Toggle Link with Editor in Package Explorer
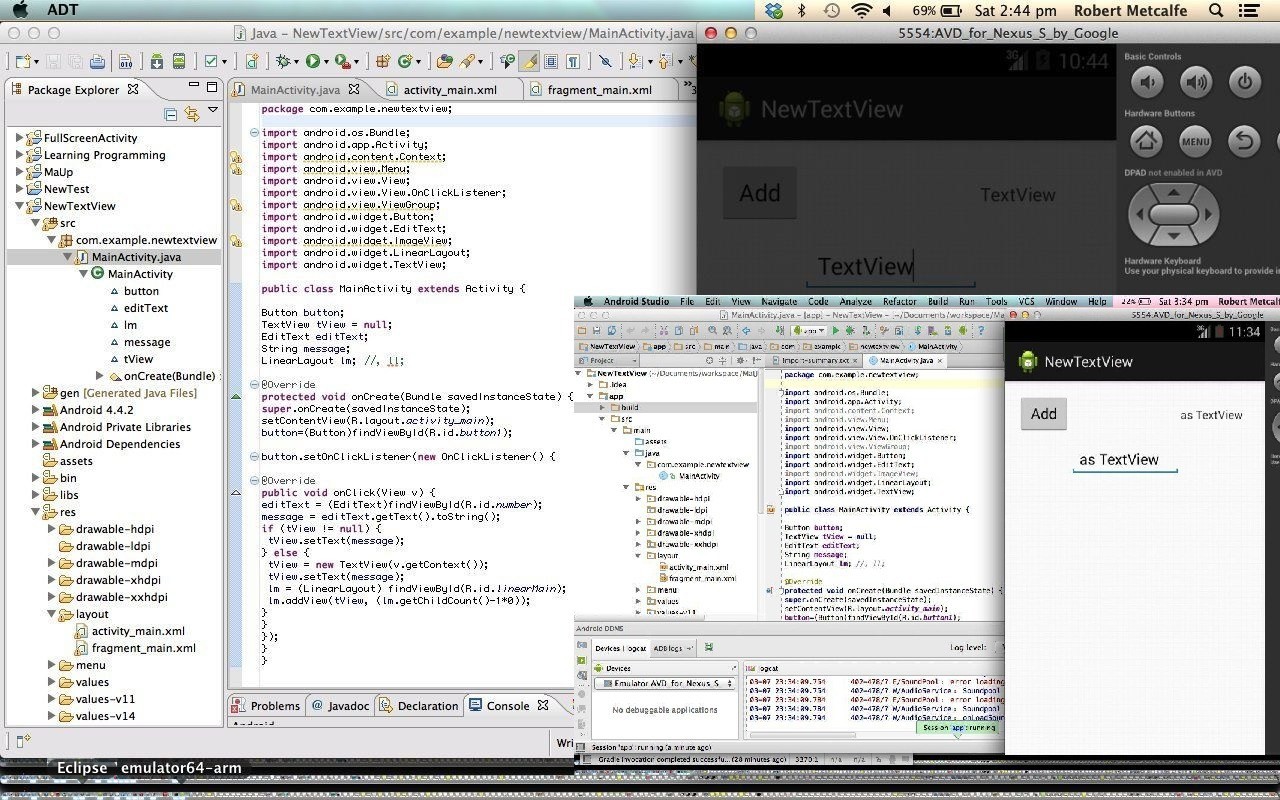 click(191, 114)
